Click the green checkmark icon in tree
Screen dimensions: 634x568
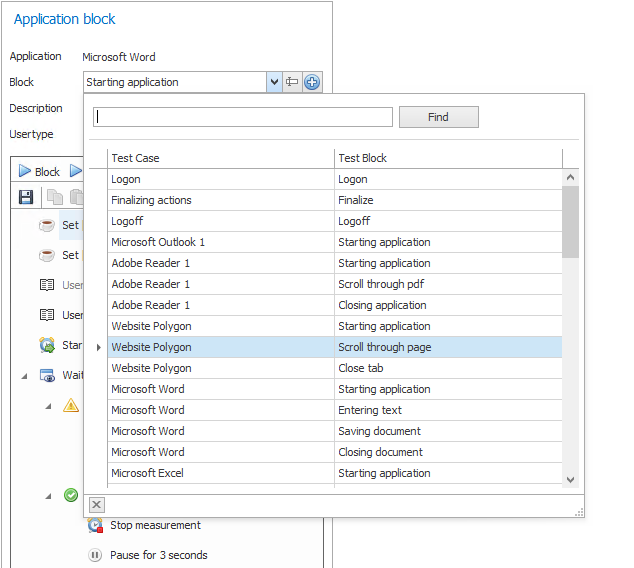[x=71, y=495]
